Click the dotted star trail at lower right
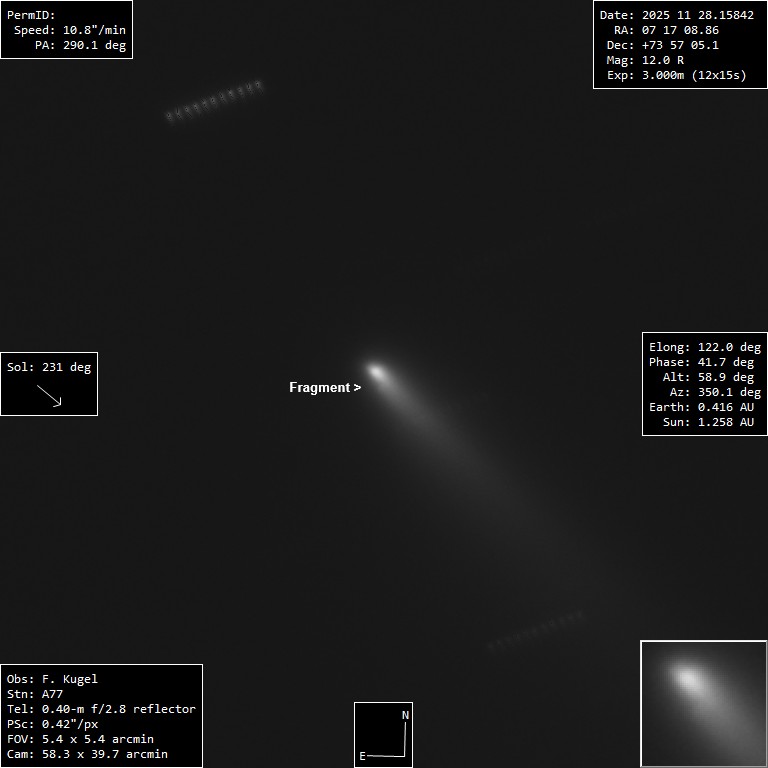Screen dimensions: 768x768 [537, 632]
